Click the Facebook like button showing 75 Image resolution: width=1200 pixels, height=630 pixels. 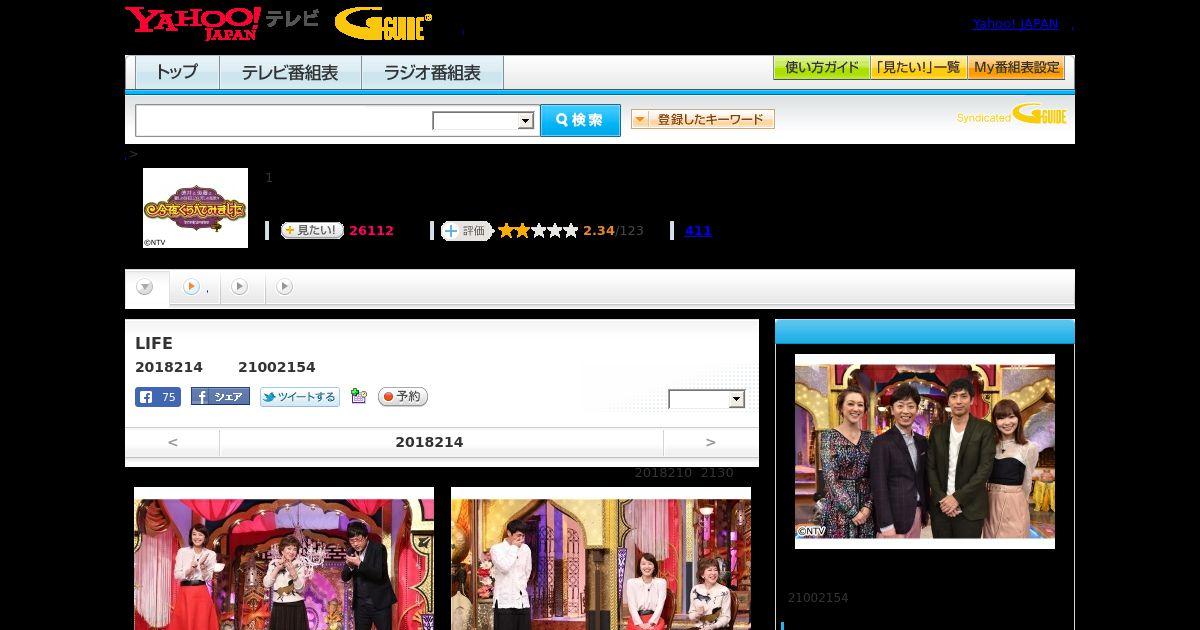(158, 397)
